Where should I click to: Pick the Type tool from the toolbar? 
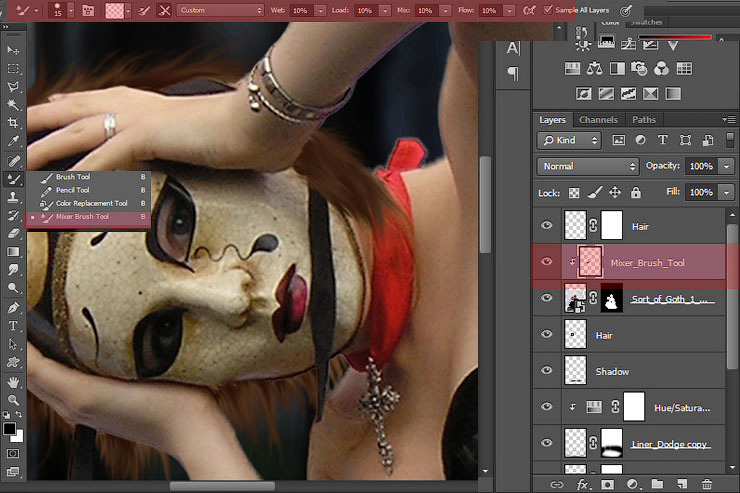click(14, 326)
